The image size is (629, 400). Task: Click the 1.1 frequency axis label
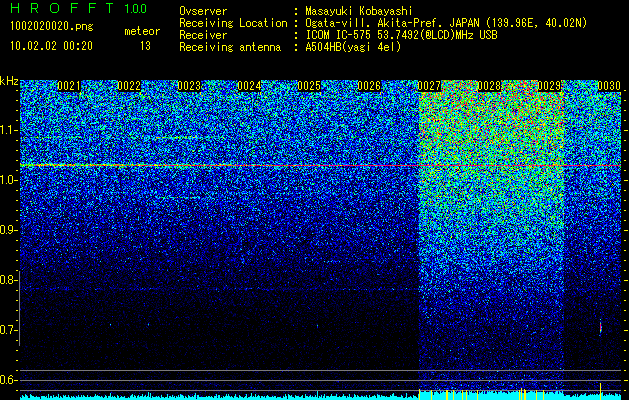7,130
